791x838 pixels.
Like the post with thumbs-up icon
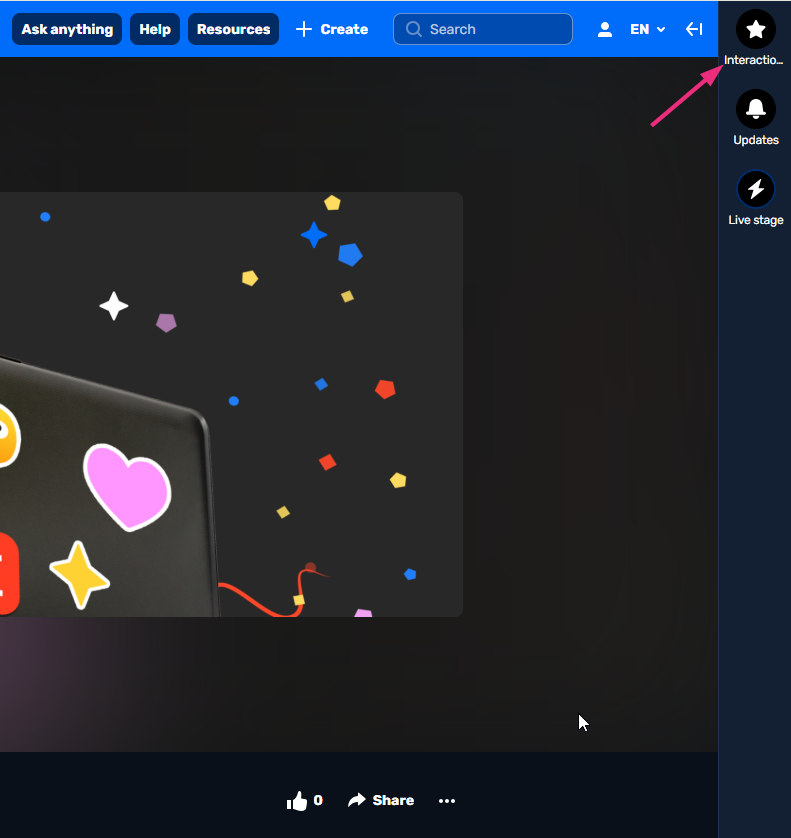coord(297,801)
